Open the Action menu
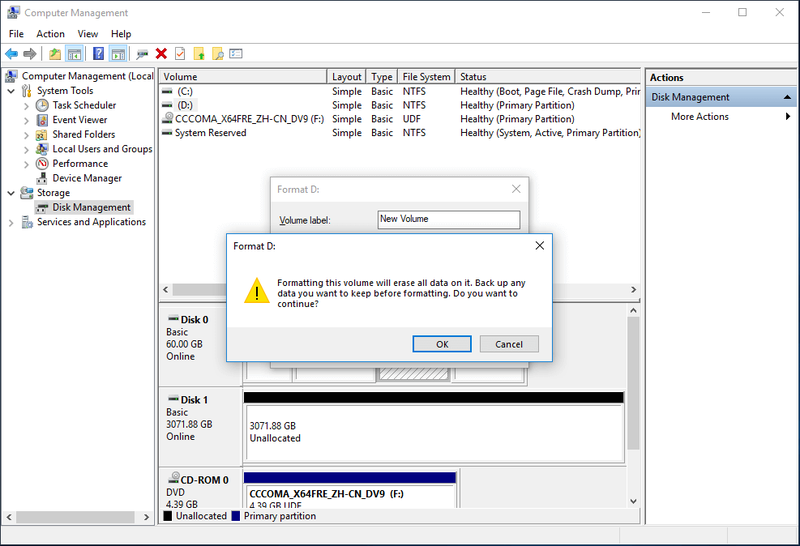This screenshot has height=546, width=800. [51, 34]
